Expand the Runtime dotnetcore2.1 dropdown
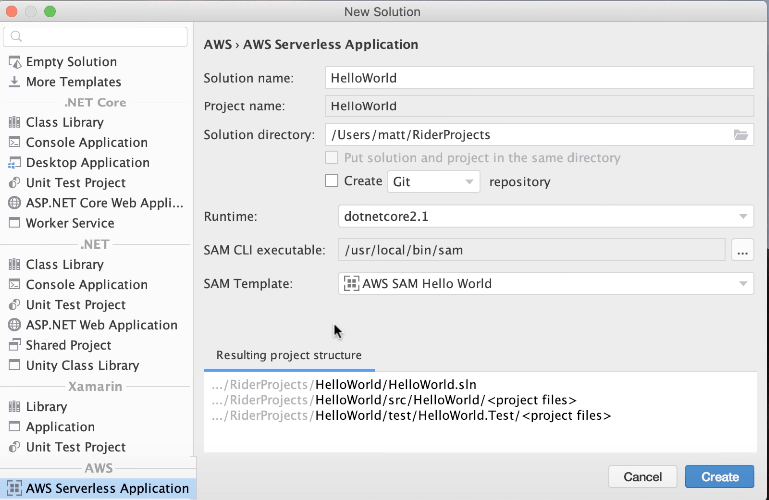This screenshot has height=500, width=769. 545,216
